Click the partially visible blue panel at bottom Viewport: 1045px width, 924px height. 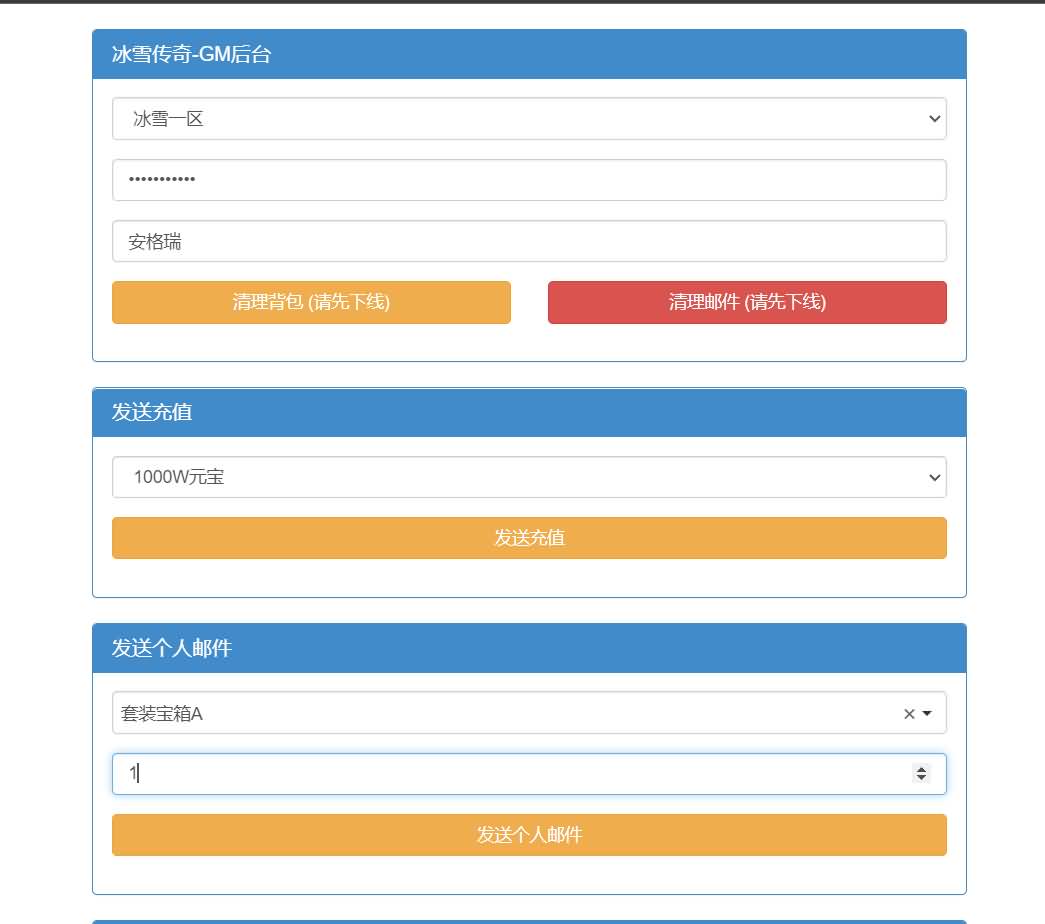[528, 921]
